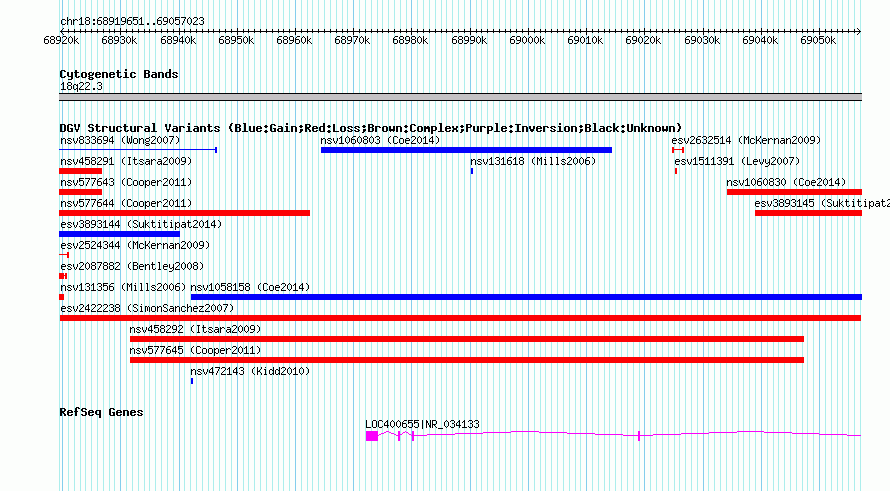Viewport: 890px width, 491px height.
Task: Click the Cytogenetic Bands track title
Action: click(119, 74)
